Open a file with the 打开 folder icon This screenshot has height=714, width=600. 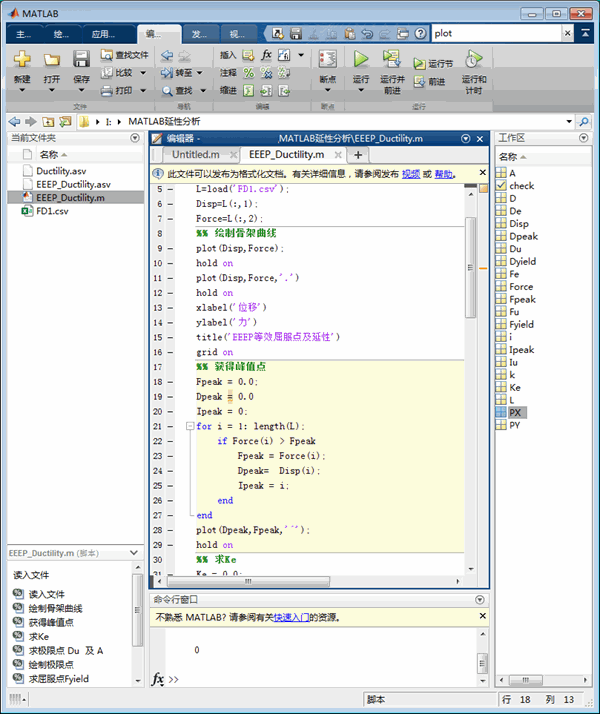[51, 60]
